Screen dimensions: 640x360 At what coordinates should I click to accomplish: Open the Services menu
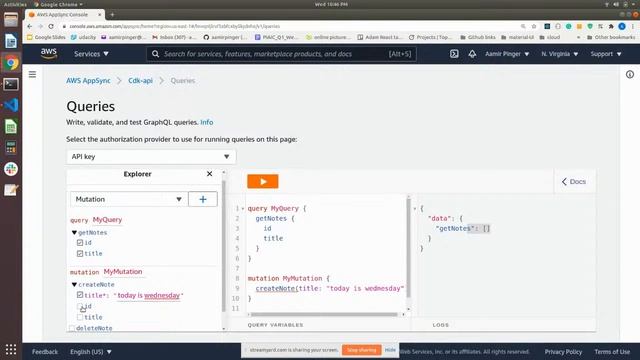tap(91, 54)
